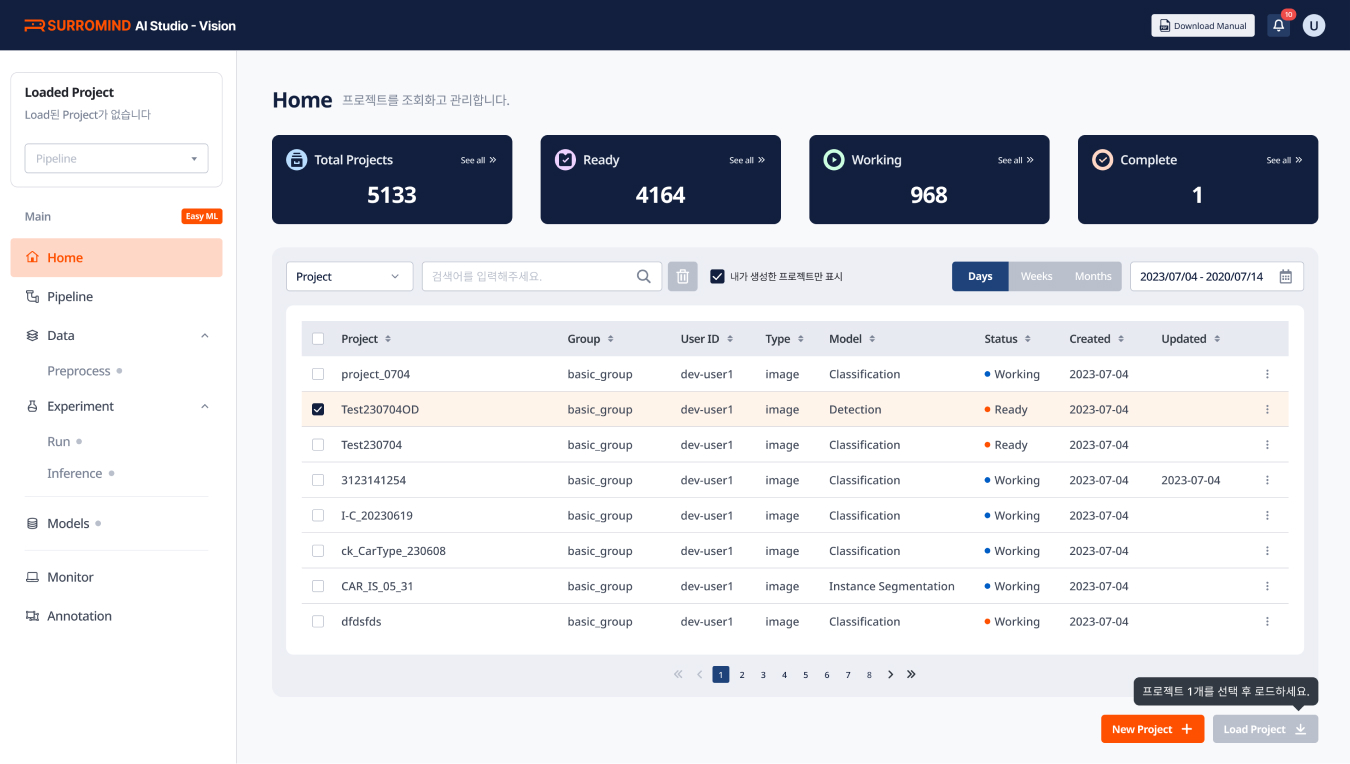Toggle the 내가 생성한 프로젝트만 표시 checkbox

pos(717,277)
